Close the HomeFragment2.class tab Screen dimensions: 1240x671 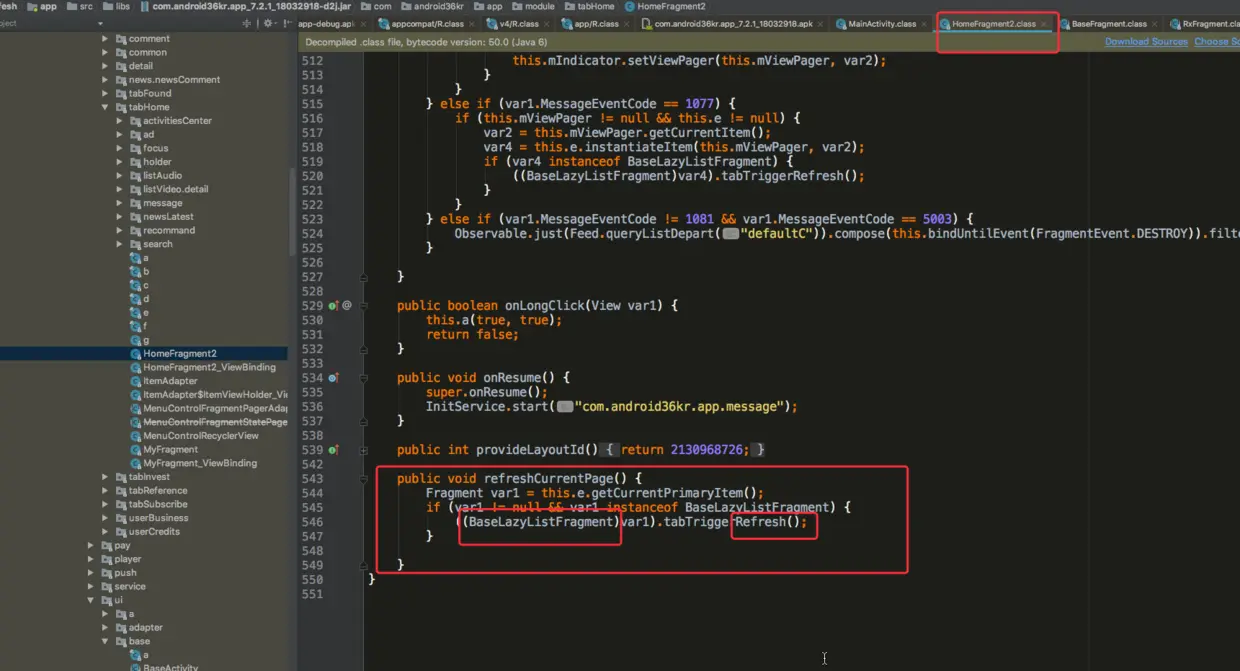pyautogui.click(x=1043, y=24)
